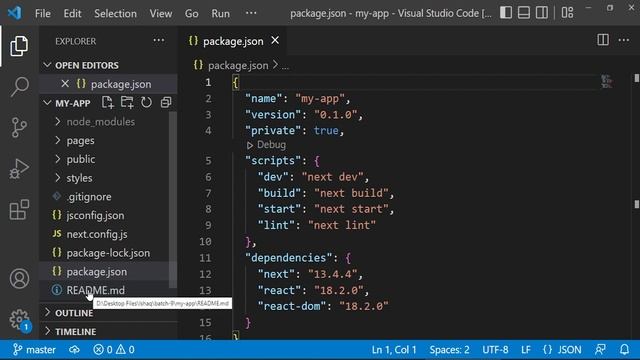This screenshot has width=640, height=360.
Task: Change indentation via Spaces: 2
Action: [x=449, y=350]
